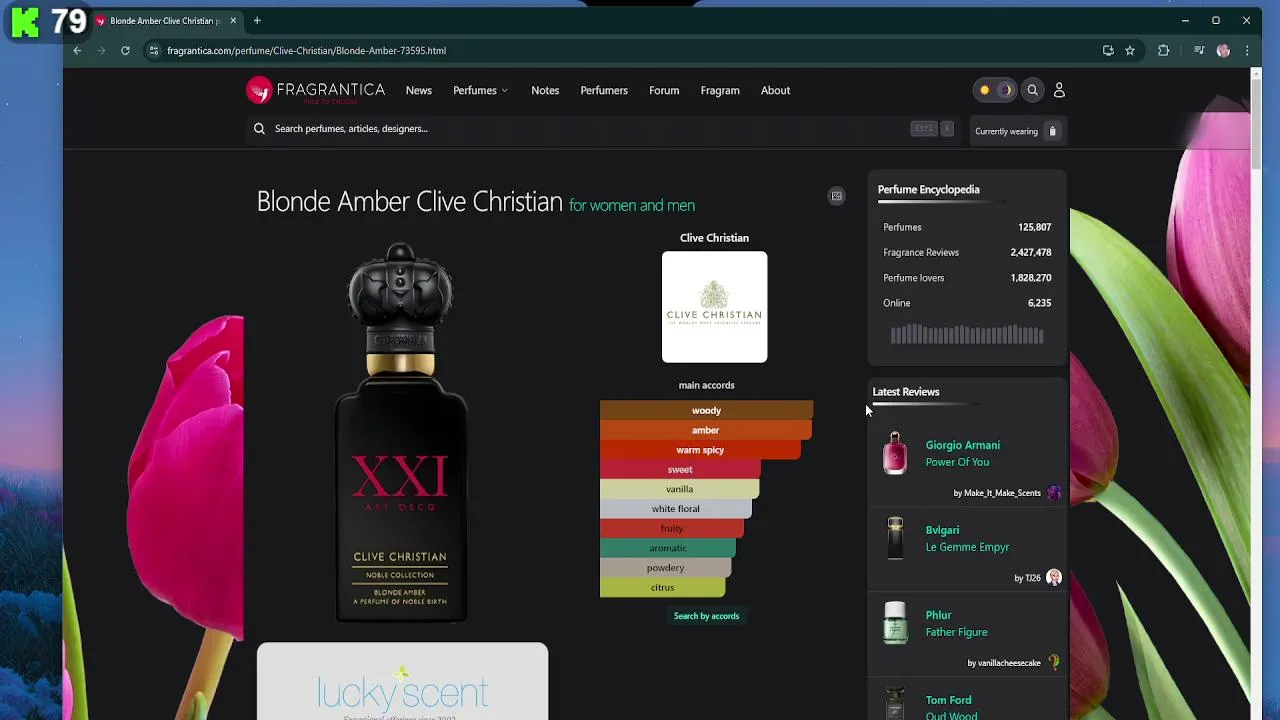Open the Fragram section
Image resolution: width=1280 pixels, height=720 pixels.
coord(720,90)
